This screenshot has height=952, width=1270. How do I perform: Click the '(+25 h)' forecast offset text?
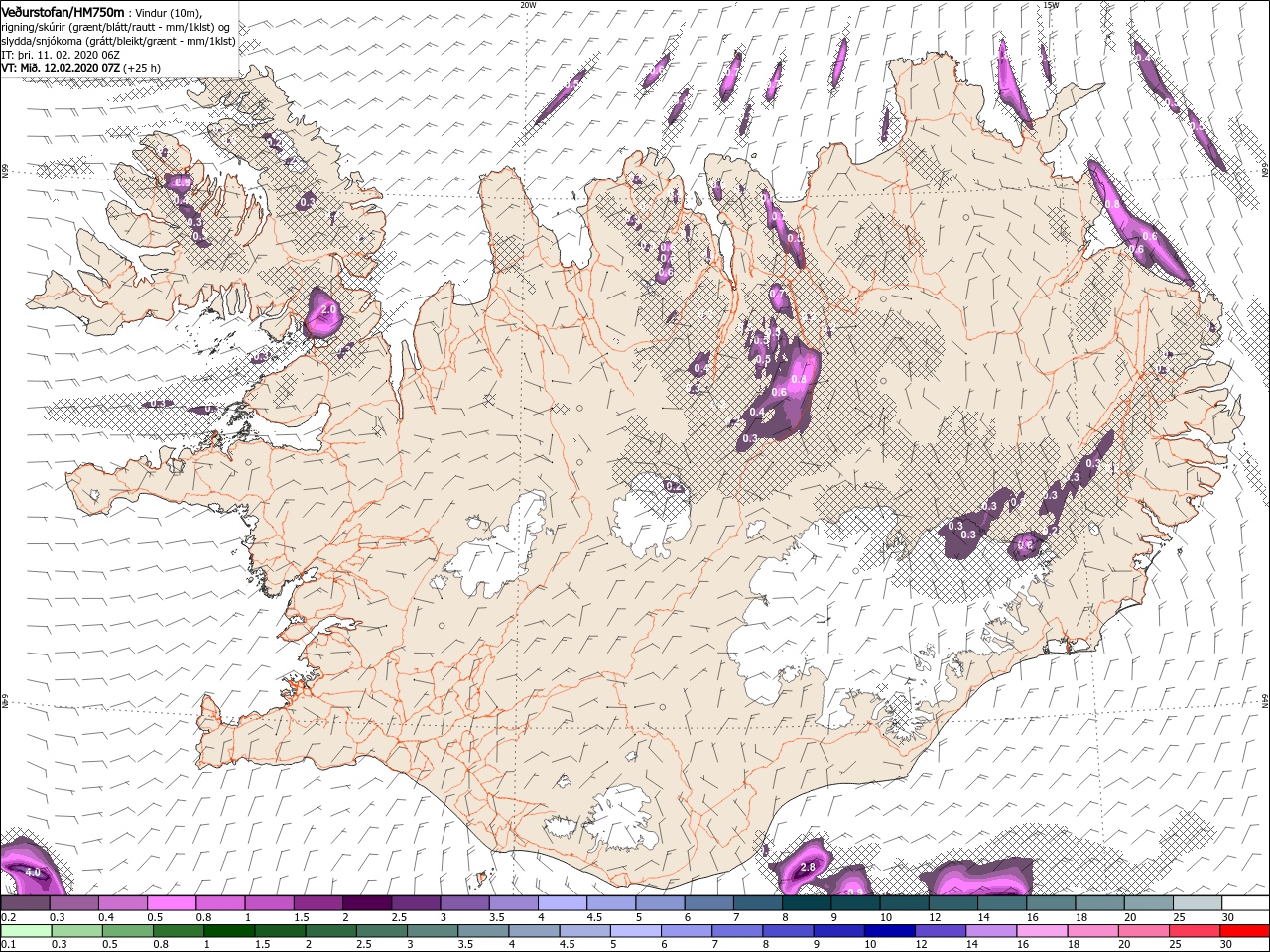142,68
